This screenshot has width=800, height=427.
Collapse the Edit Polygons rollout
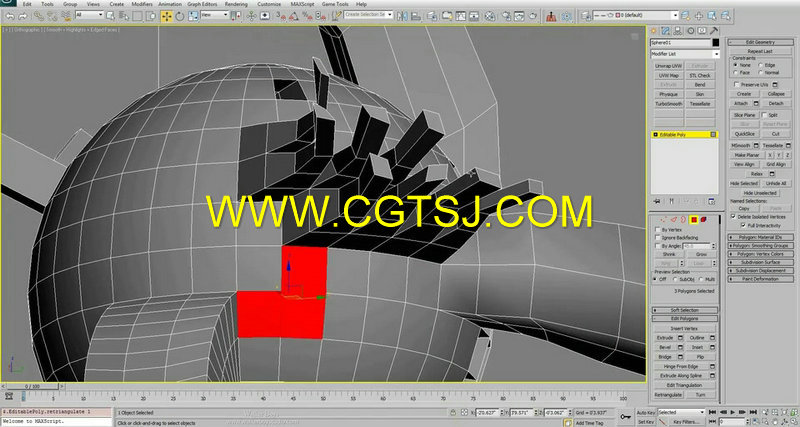[x=685, y=319]
